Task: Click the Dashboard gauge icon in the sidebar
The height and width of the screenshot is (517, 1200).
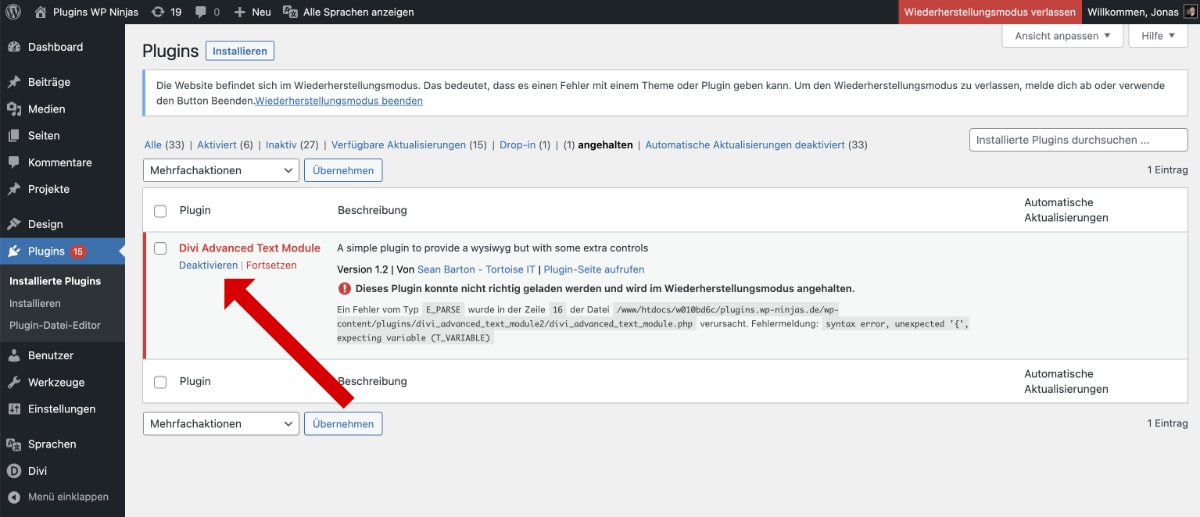Action: 14,47
